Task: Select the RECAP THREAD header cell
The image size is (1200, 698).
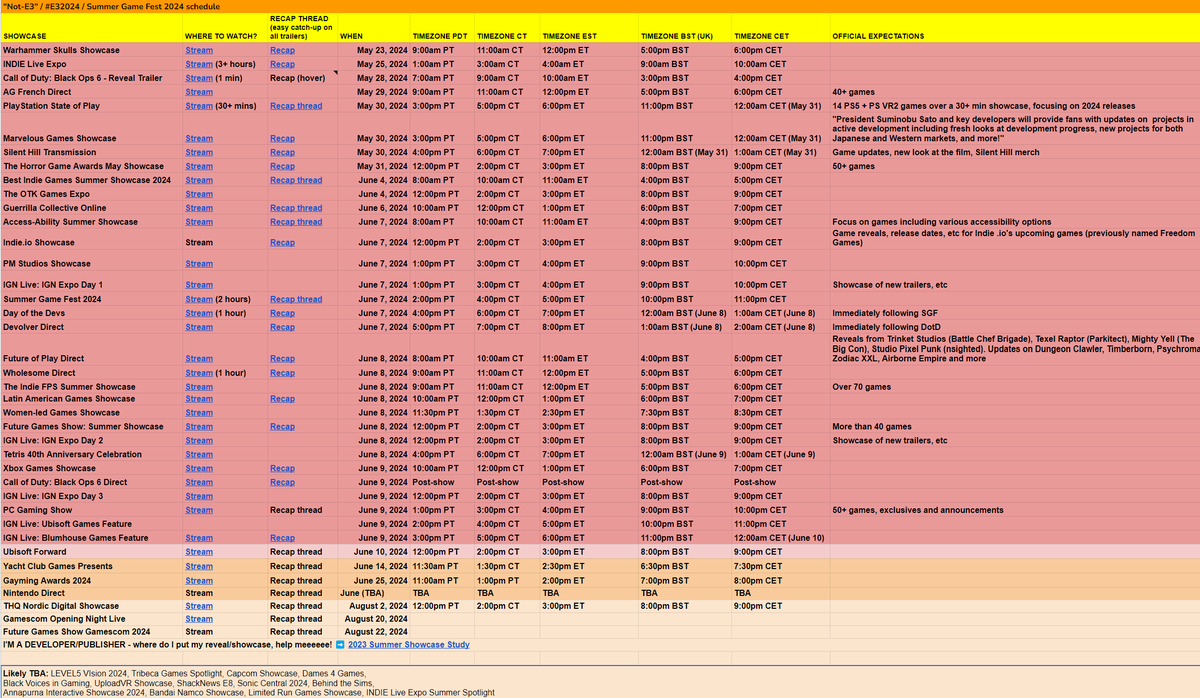Action: tap(303, 29)
